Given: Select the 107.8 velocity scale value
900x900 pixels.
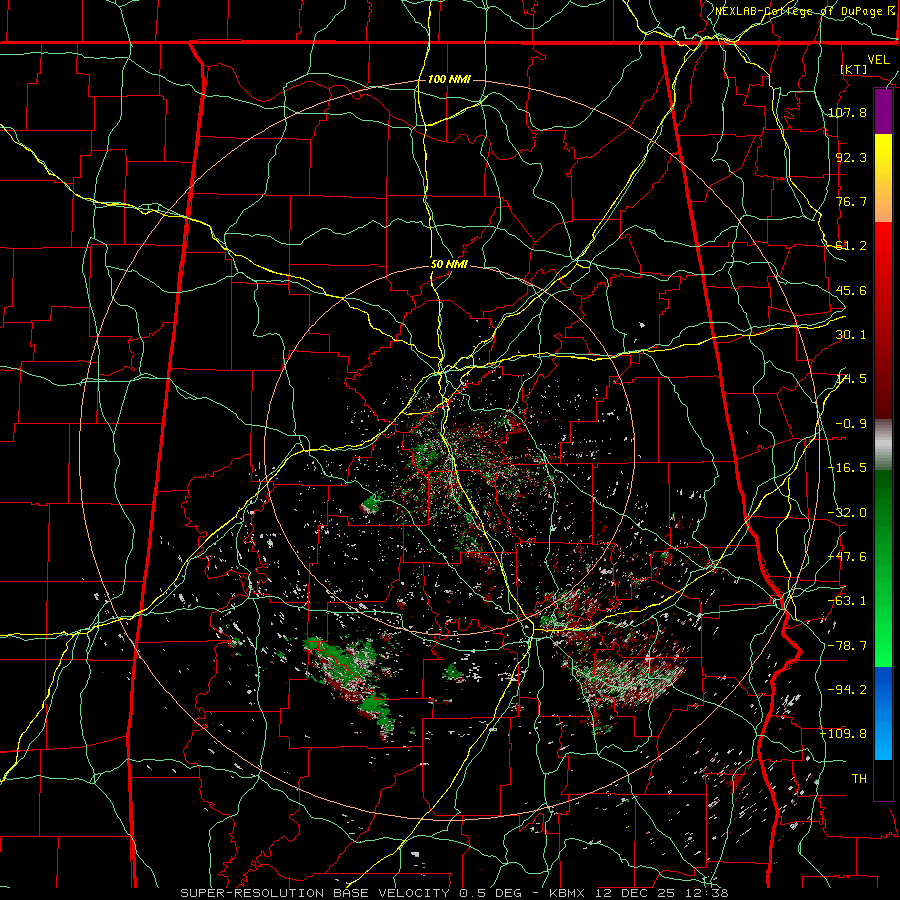Looking at the screenshot, I should pyautogui.click(x=848, y=112).
